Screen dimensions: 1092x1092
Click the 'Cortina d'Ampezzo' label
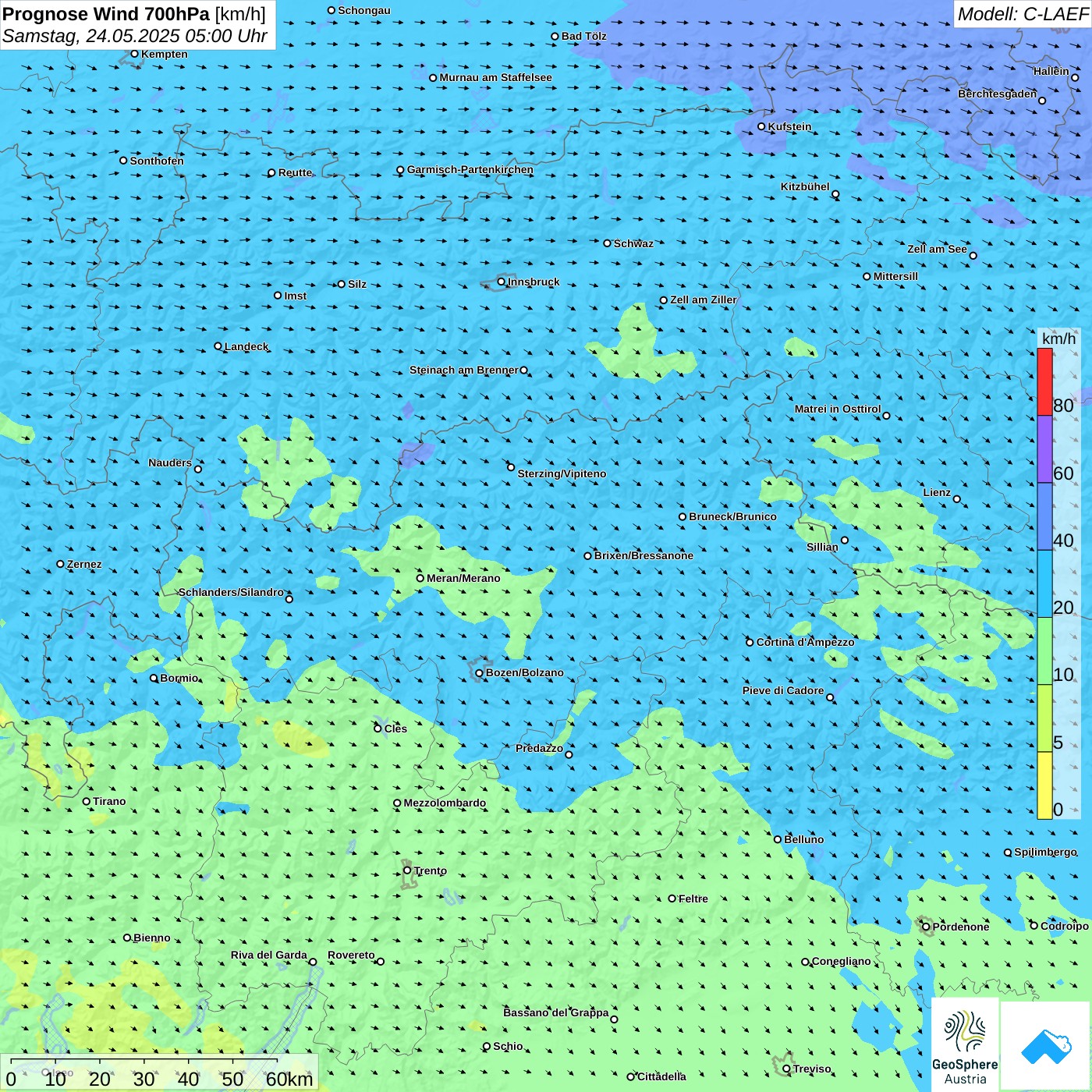[x=805, y=642]
